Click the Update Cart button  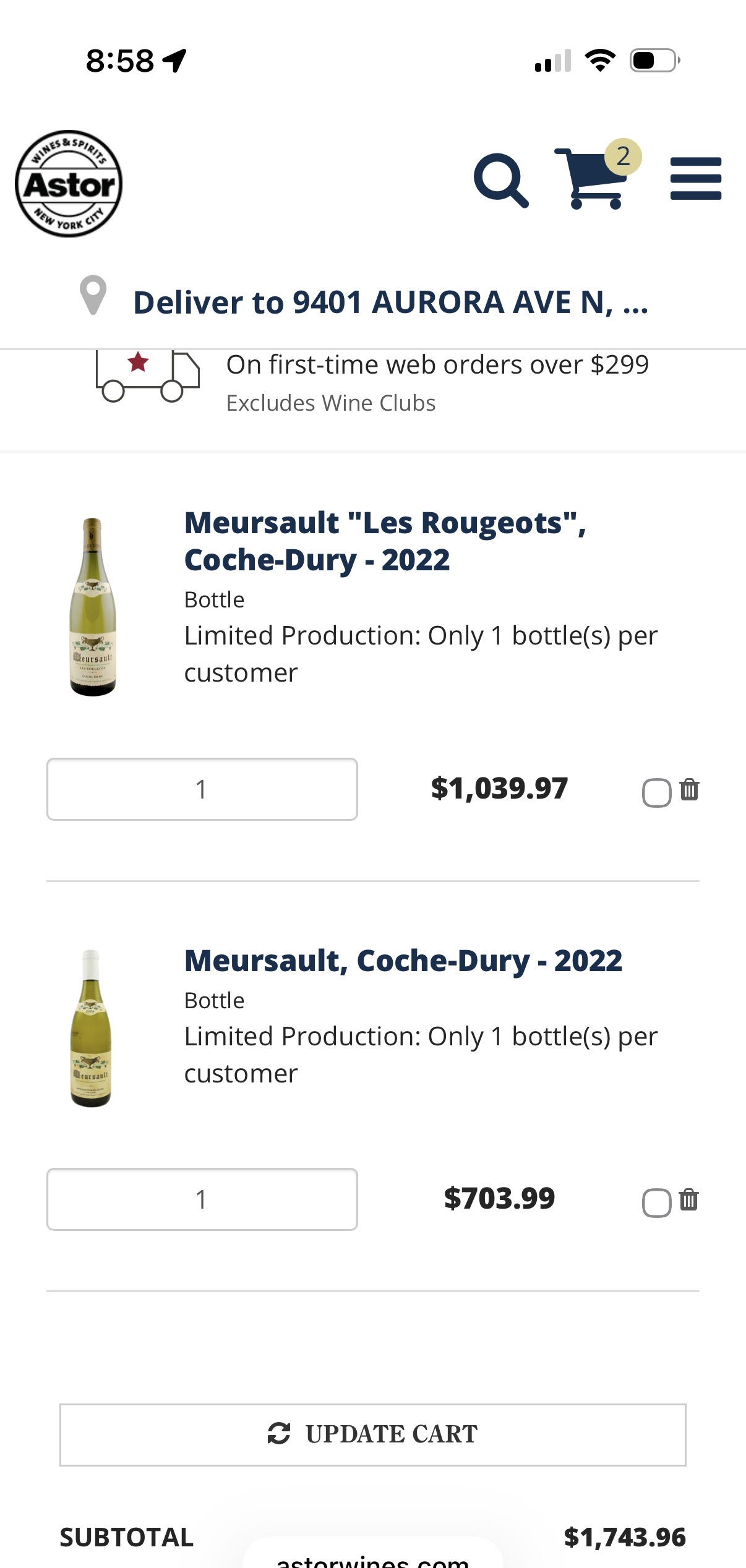pyautogui.click(x=372, y=1434)
